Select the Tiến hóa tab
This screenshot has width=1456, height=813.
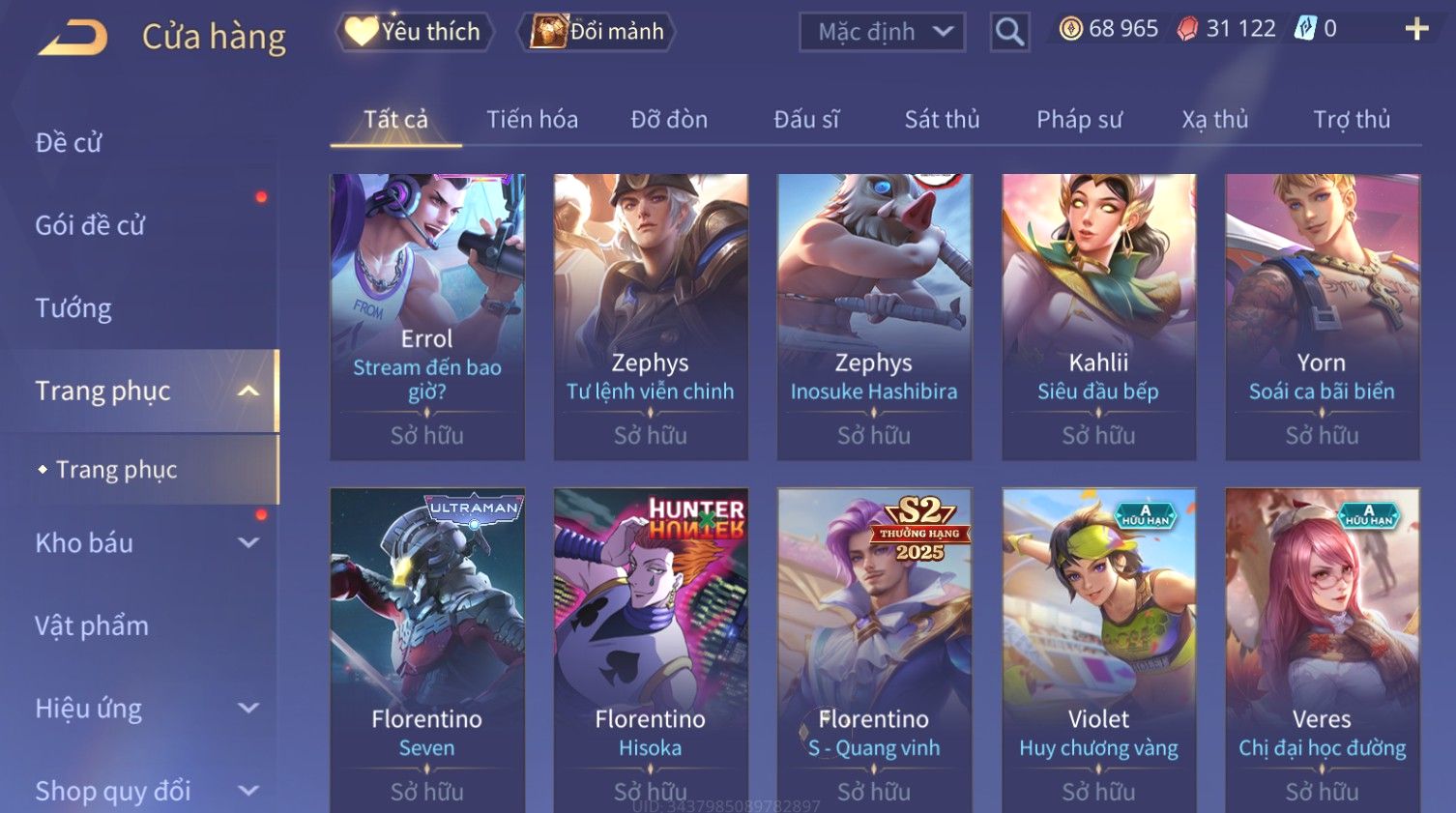click(x=532, y=120)
